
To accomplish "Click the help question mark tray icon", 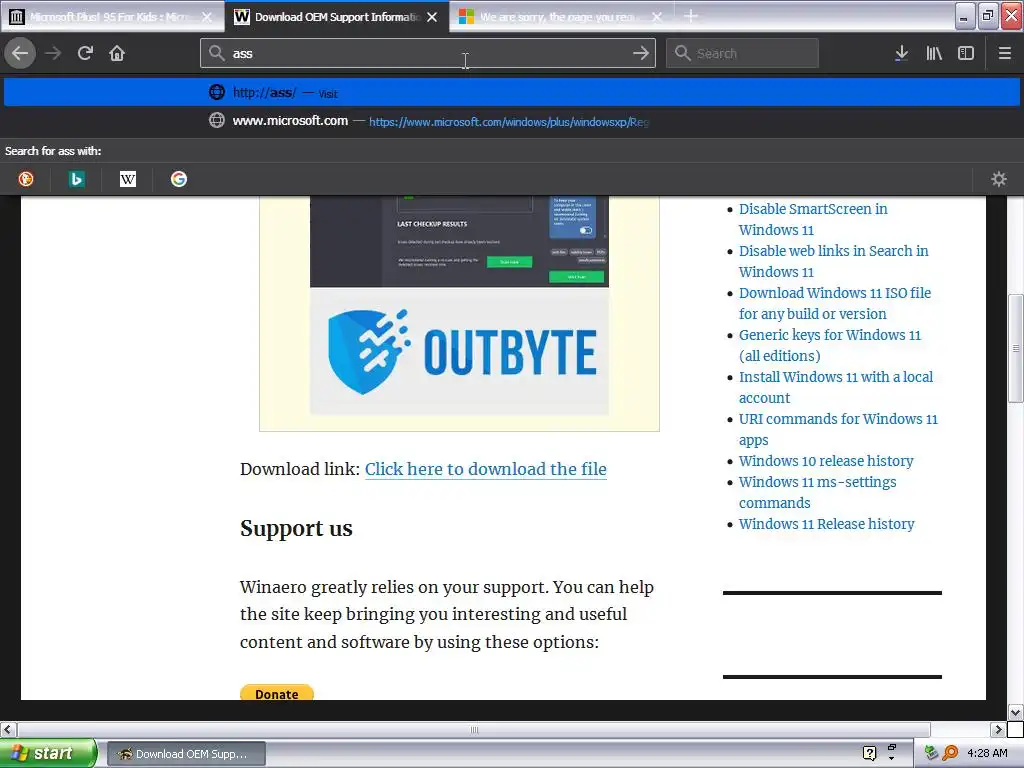I will [x=869, y=753].
